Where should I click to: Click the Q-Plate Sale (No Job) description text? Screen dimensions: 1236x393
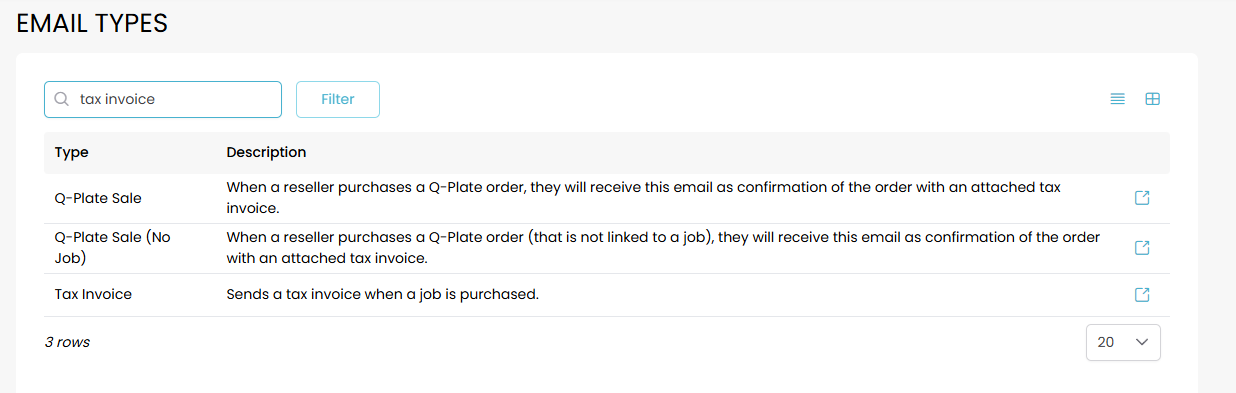coord(664,248)
